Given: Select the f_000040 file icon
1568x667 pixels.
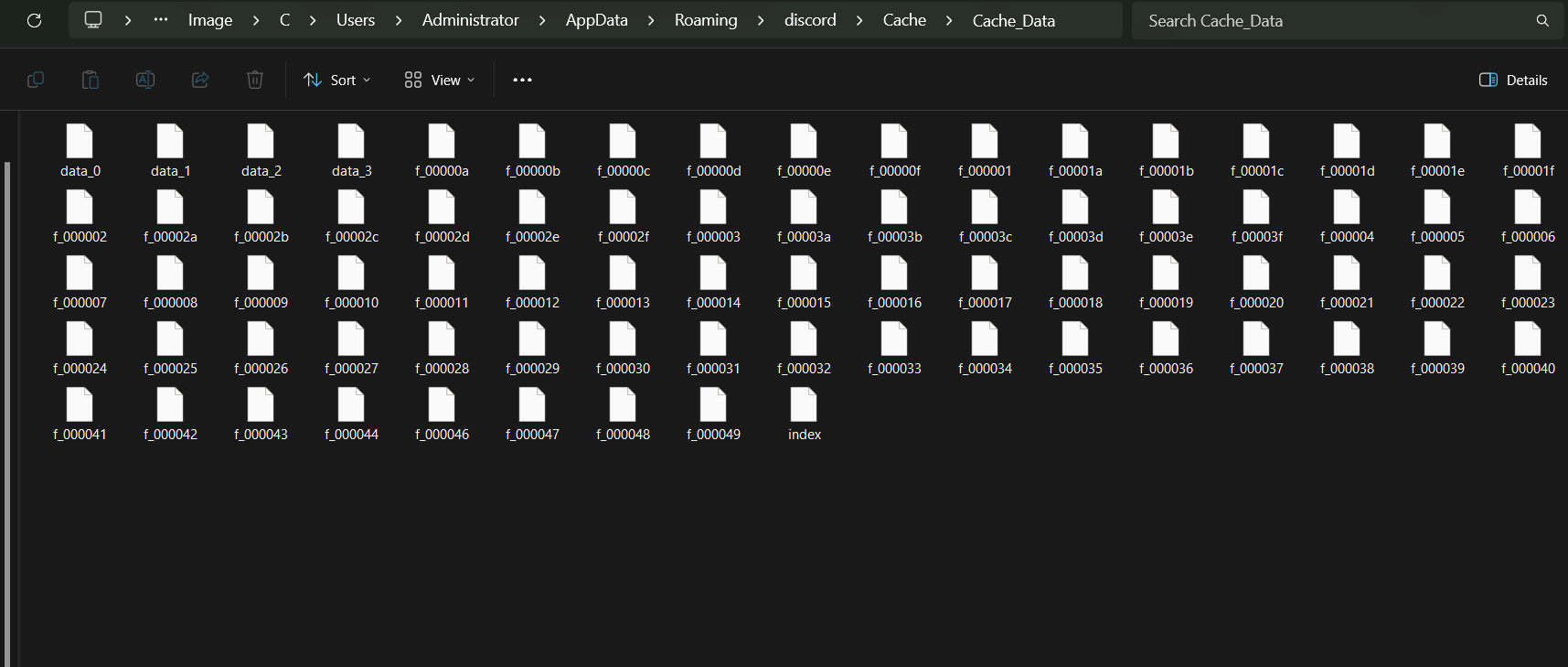Looking at the screenshot, I should pos(1528,339).
